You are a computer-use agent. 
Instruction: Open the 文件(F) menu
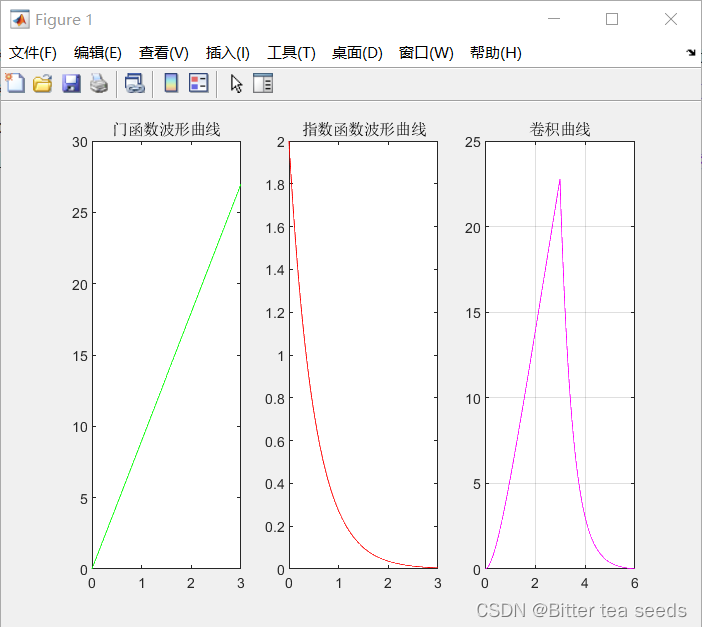click(x=33, y=53)
